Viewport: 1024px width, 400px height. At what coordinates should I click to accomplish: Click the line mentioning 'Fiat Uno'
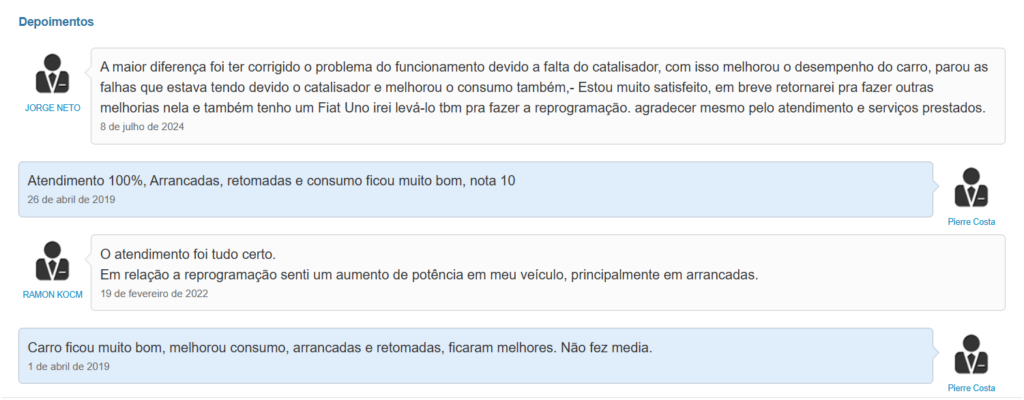tap(542, 108)
